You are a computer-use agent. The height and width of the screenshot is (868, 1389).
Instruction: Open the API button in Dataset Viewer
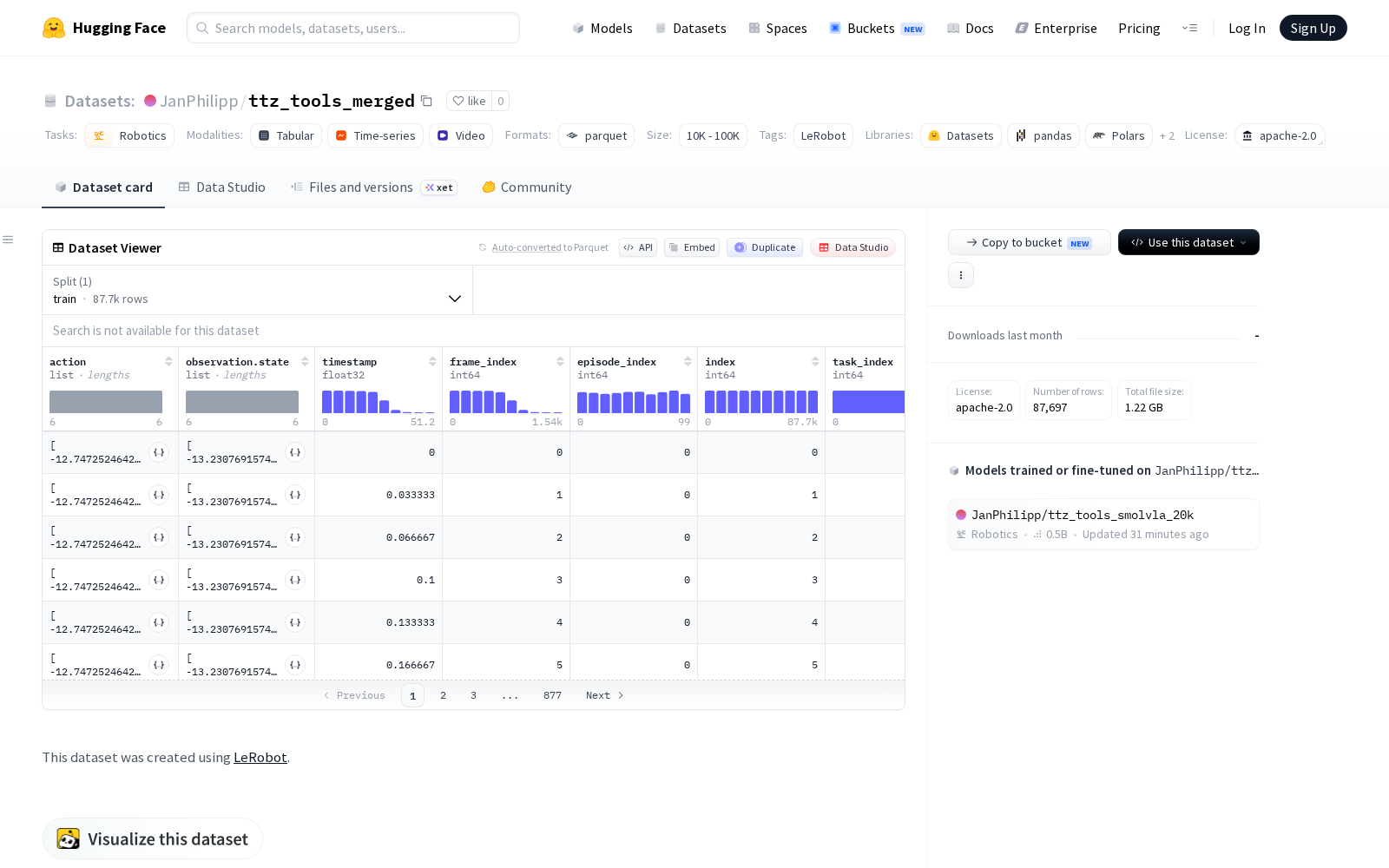(x=638, y=247)
